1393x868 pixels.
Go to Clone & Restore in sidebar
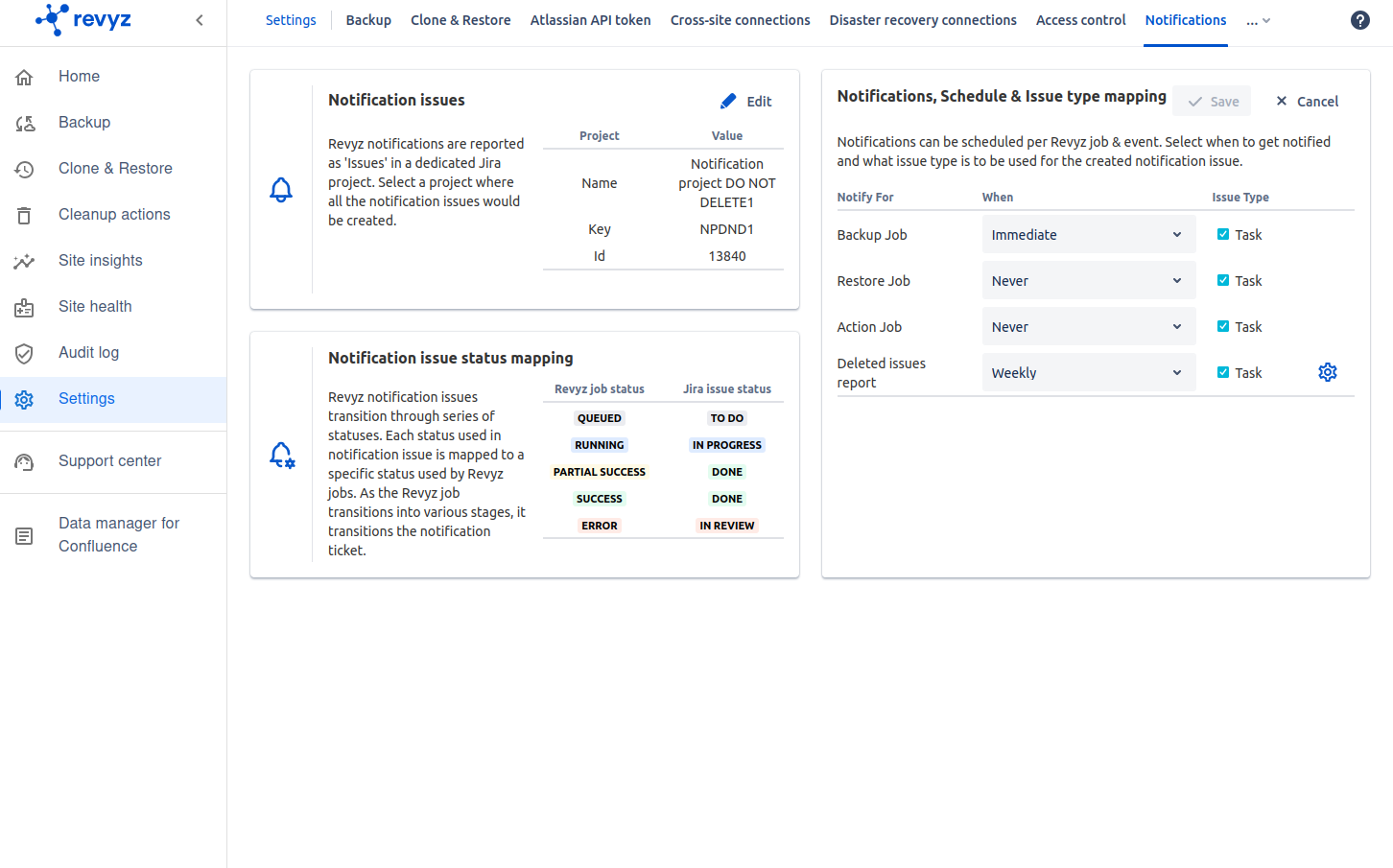(113, 169)
